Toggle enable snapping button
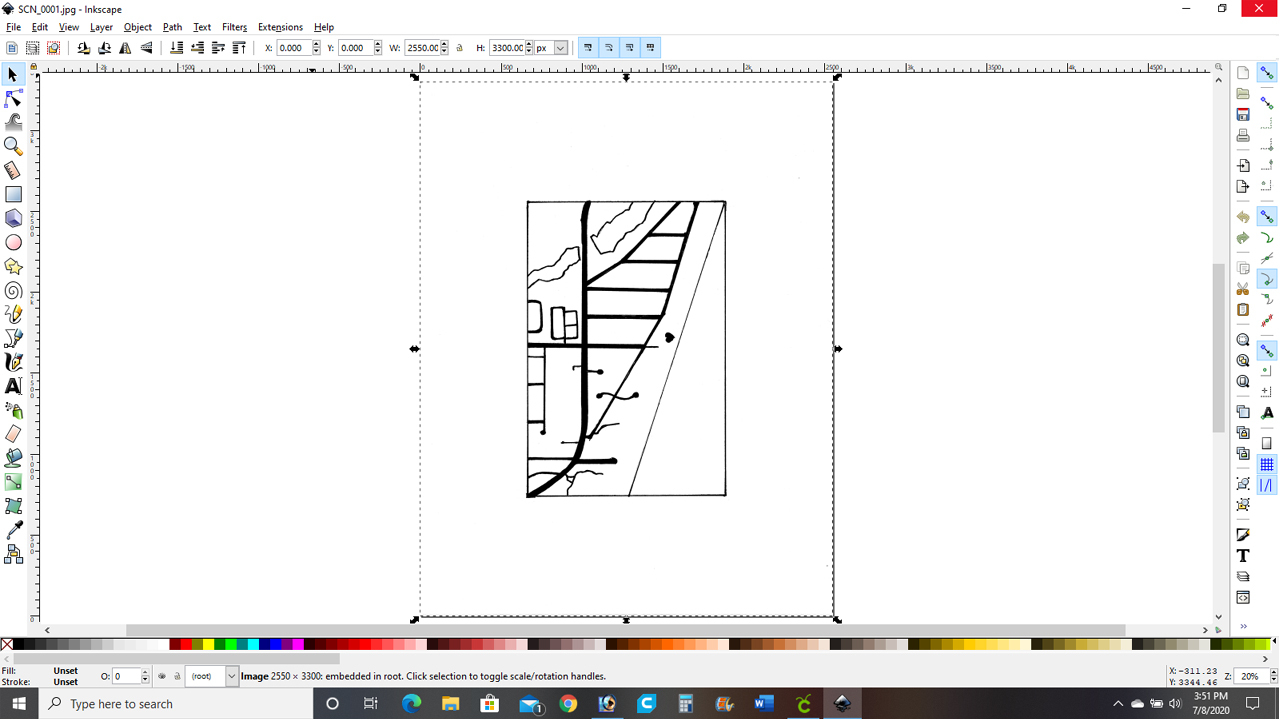The width and height of the screenshot is (1280, 720). [x=1267, y=73]
